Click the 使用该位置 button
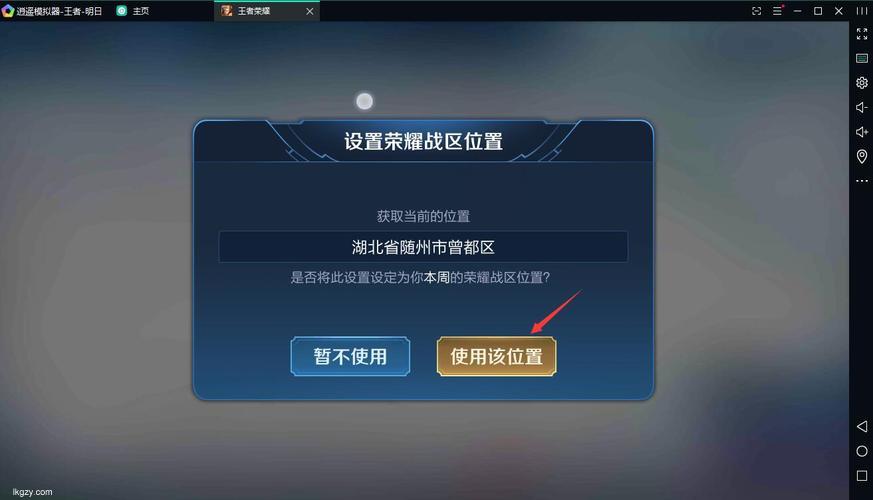The height and width of the screenshot is (500, 873). [497, 356]
